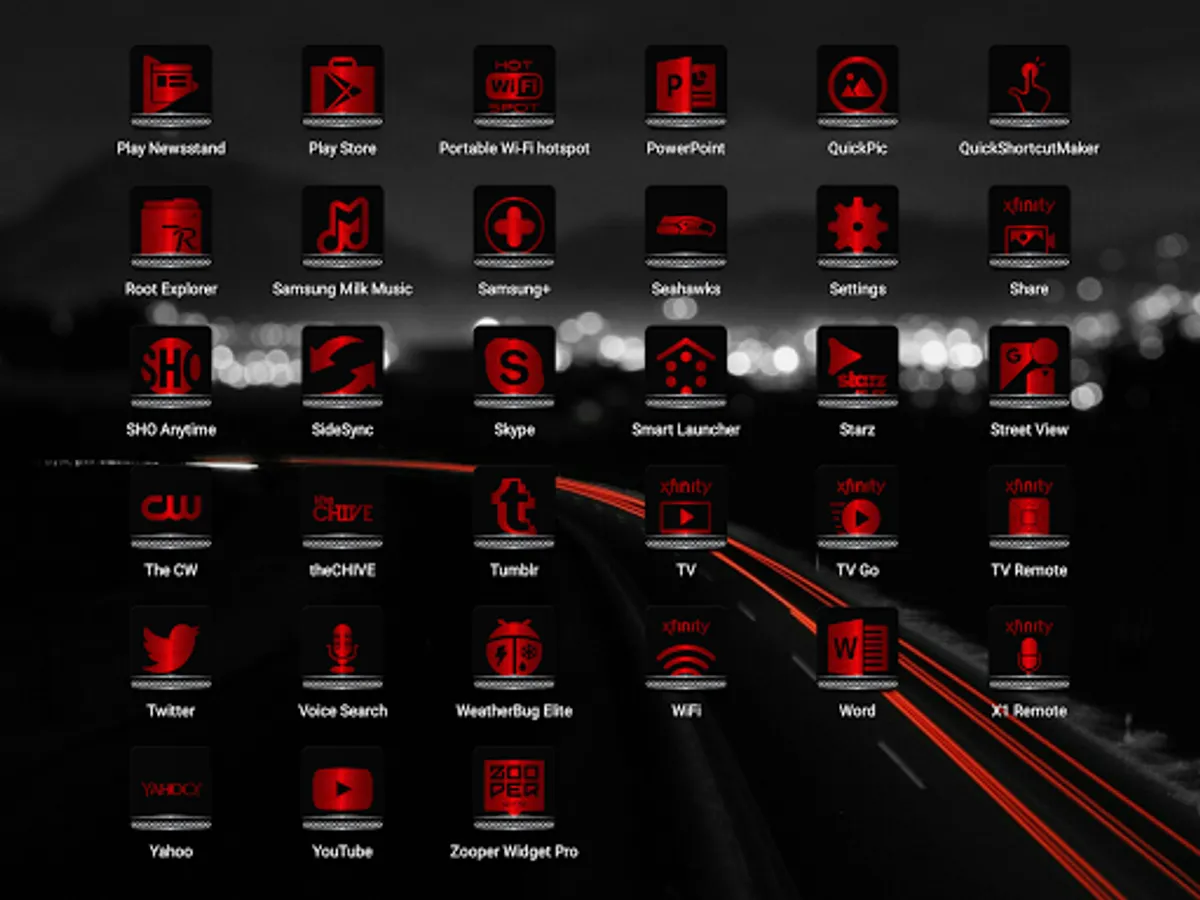
Task: Click the 'Samsung Milk Music' label
Action: [342, 289]
